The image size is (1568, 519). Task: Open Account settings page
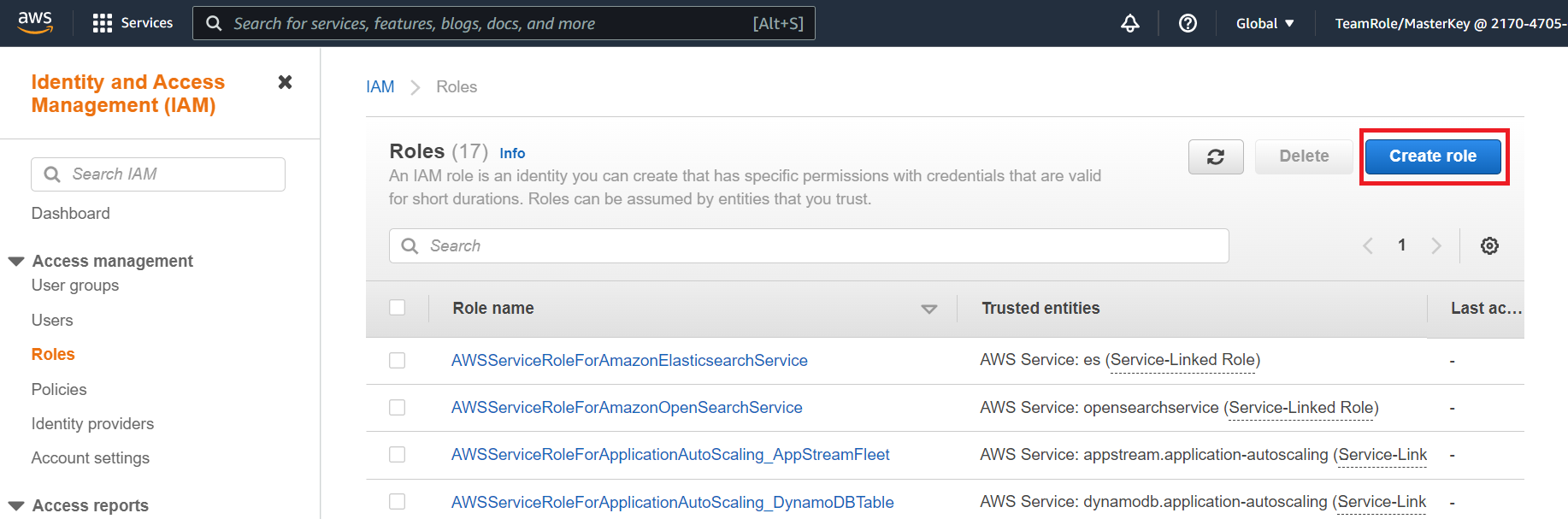click(91, 457)
